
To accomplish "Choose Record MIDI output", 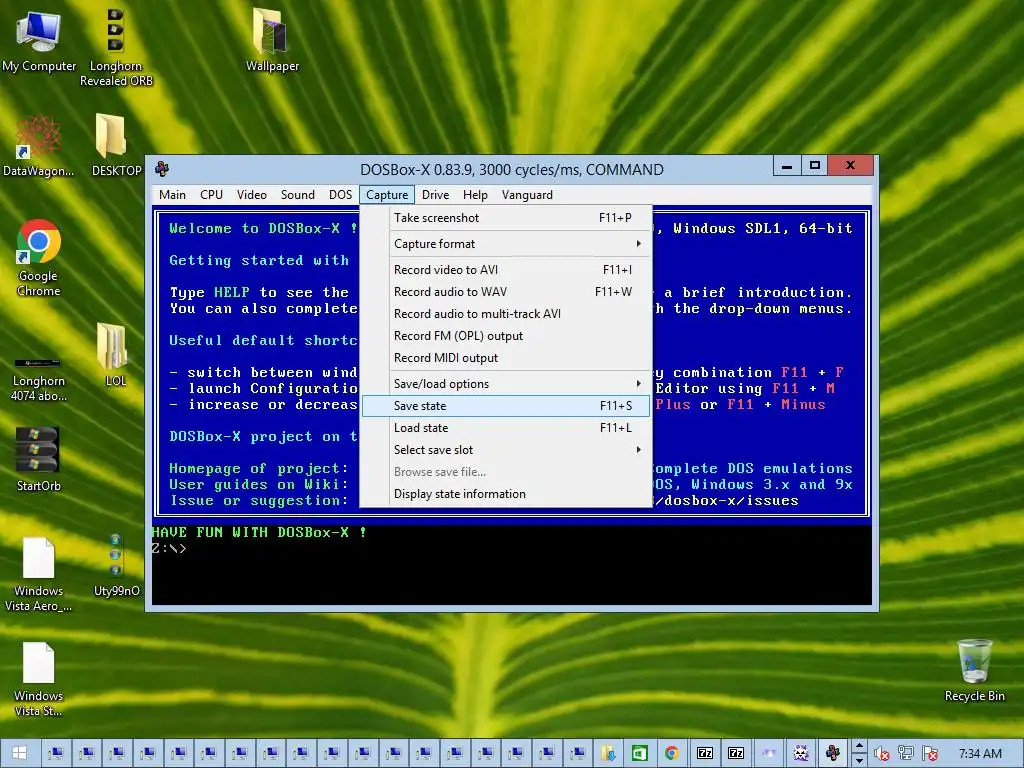I will pos(506,358).
